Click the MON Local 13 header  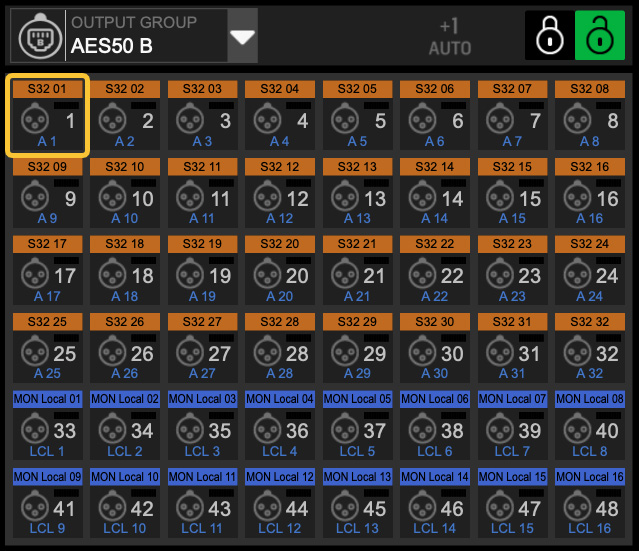click(x=357, y=477)
